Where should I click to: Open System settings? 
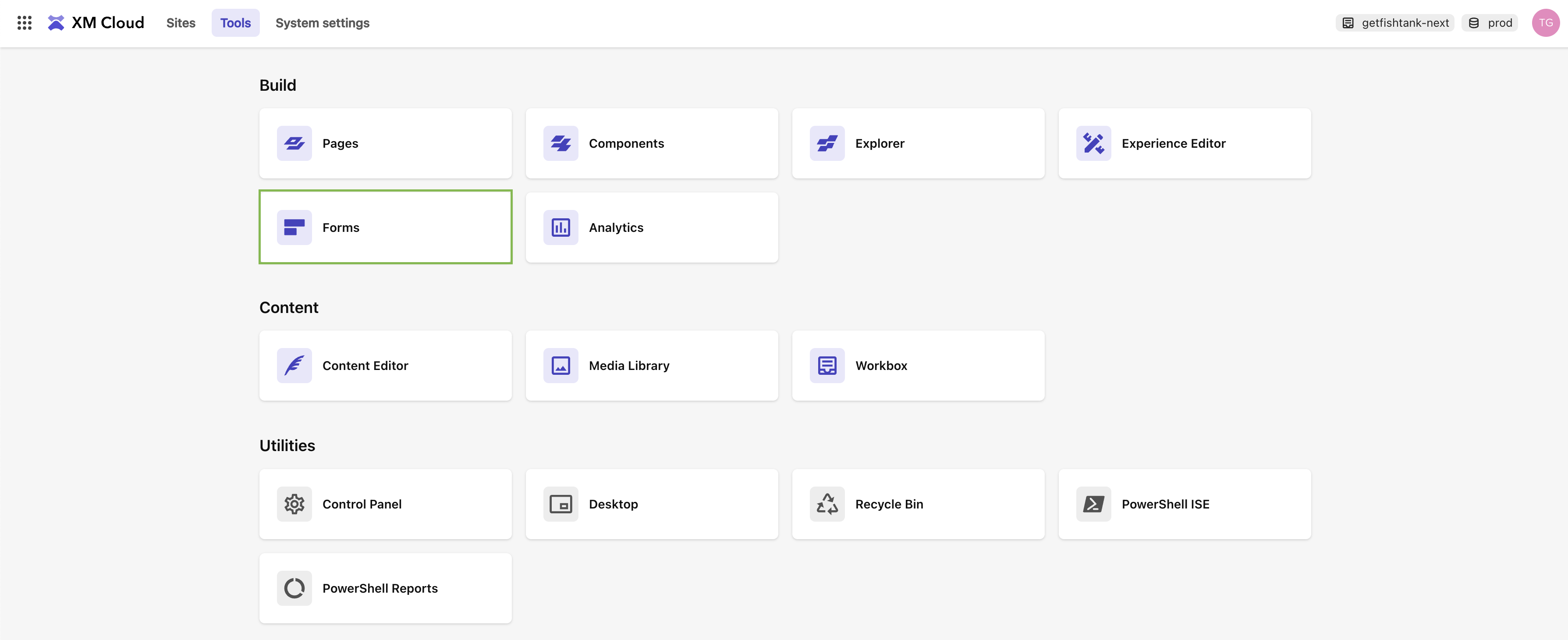tap(322, 22)
